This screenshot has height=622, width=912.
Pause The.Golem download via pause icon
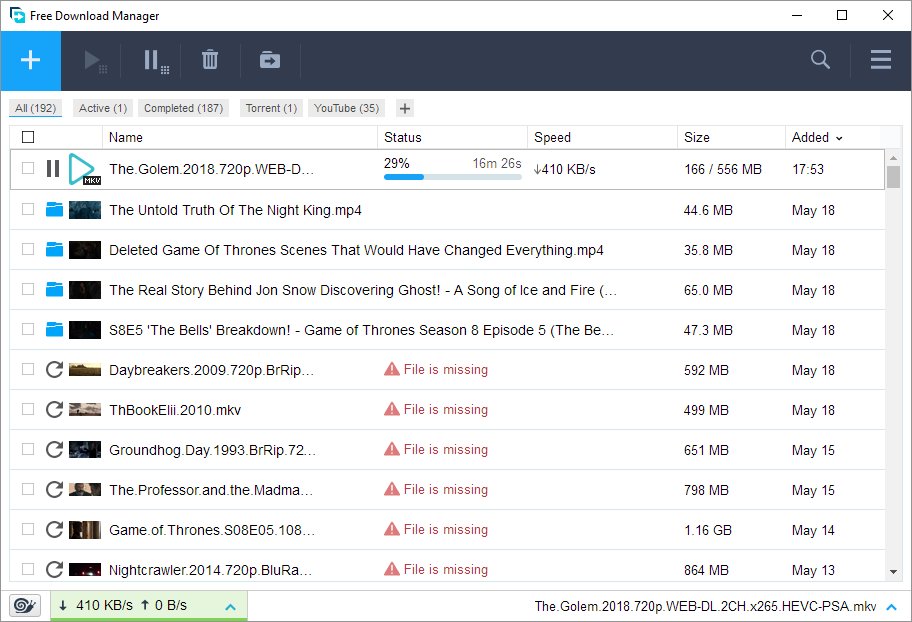53,169
